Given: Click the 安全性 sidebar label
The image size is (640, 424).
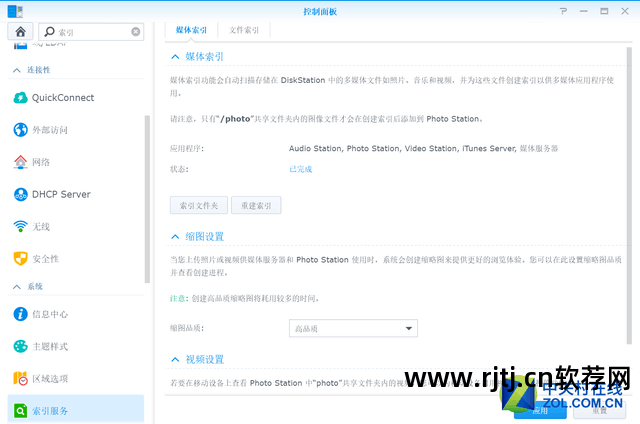Looking at the screenshot, I should click(45, 258).
